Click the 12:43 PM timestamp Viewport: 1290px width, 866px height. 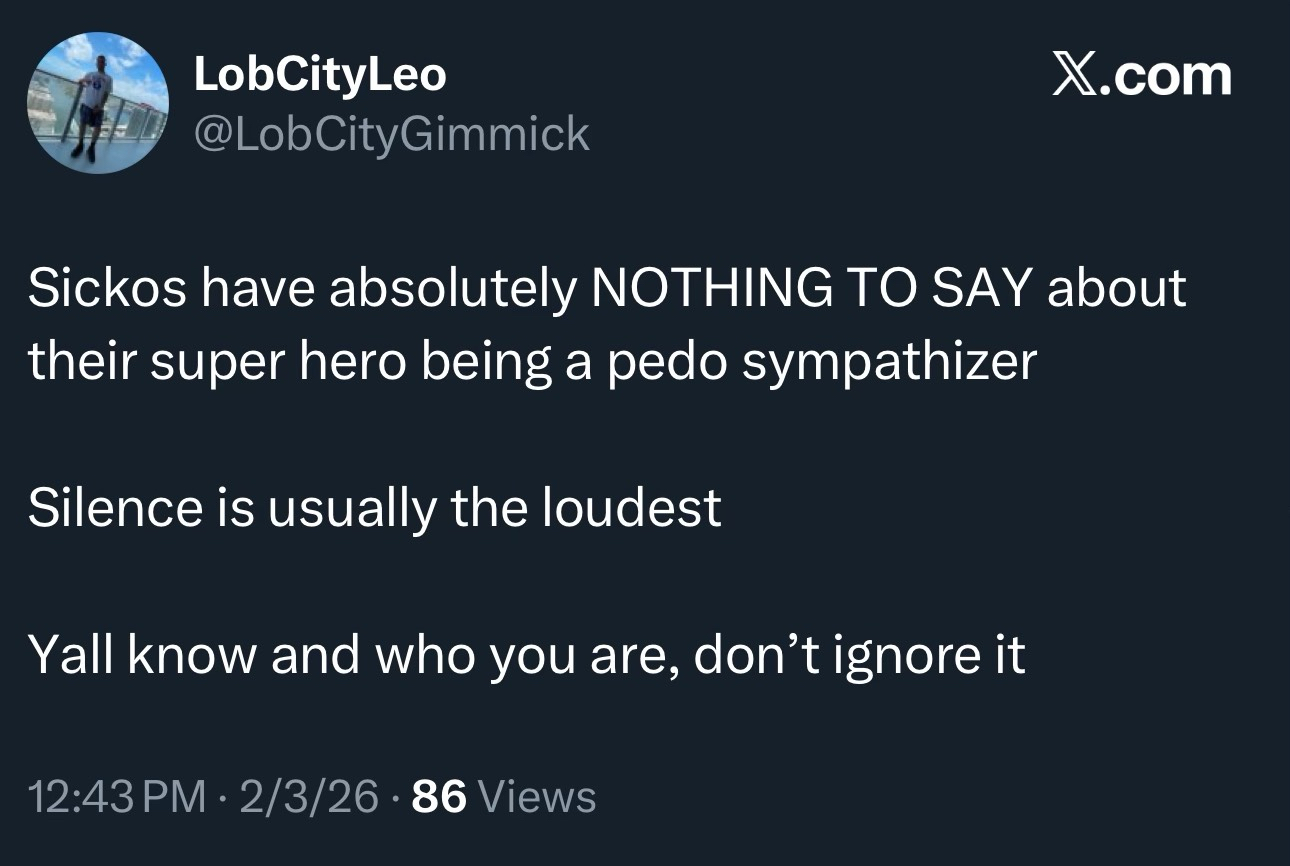click(111, 797)
